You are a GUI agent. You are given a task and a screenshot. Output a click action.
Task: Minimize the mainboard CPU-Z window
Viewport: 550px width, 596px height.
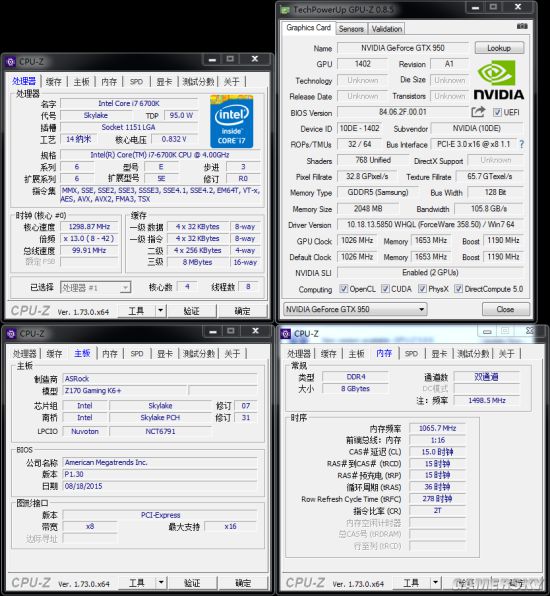[213, 331]
